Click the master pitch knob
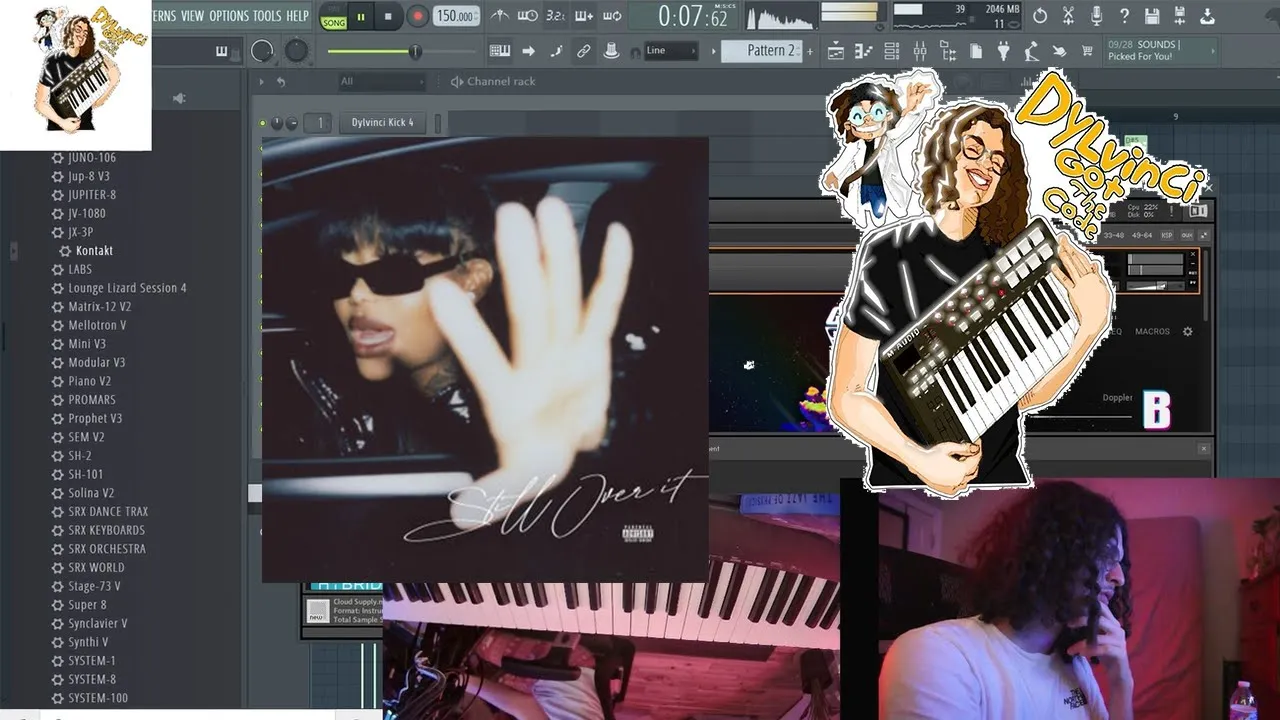 click(297, 51)
